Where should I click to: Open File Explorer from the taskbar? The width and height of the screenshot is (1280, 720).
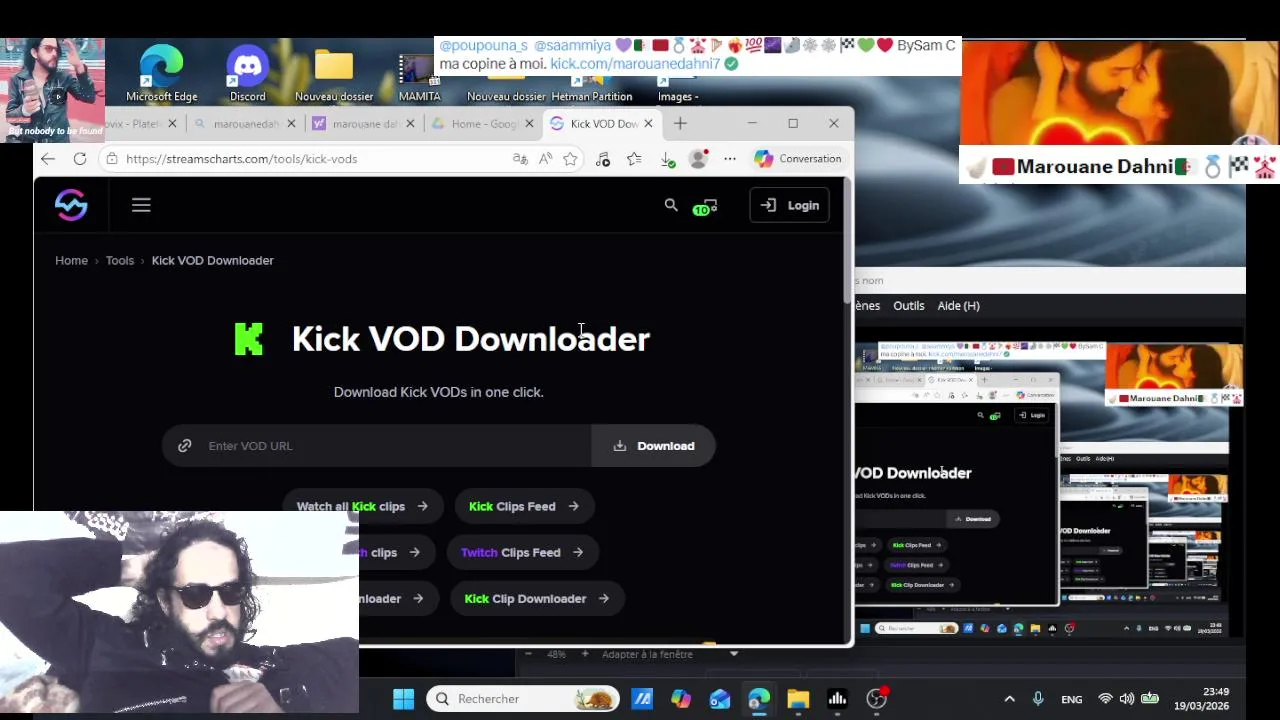point(798,699)
